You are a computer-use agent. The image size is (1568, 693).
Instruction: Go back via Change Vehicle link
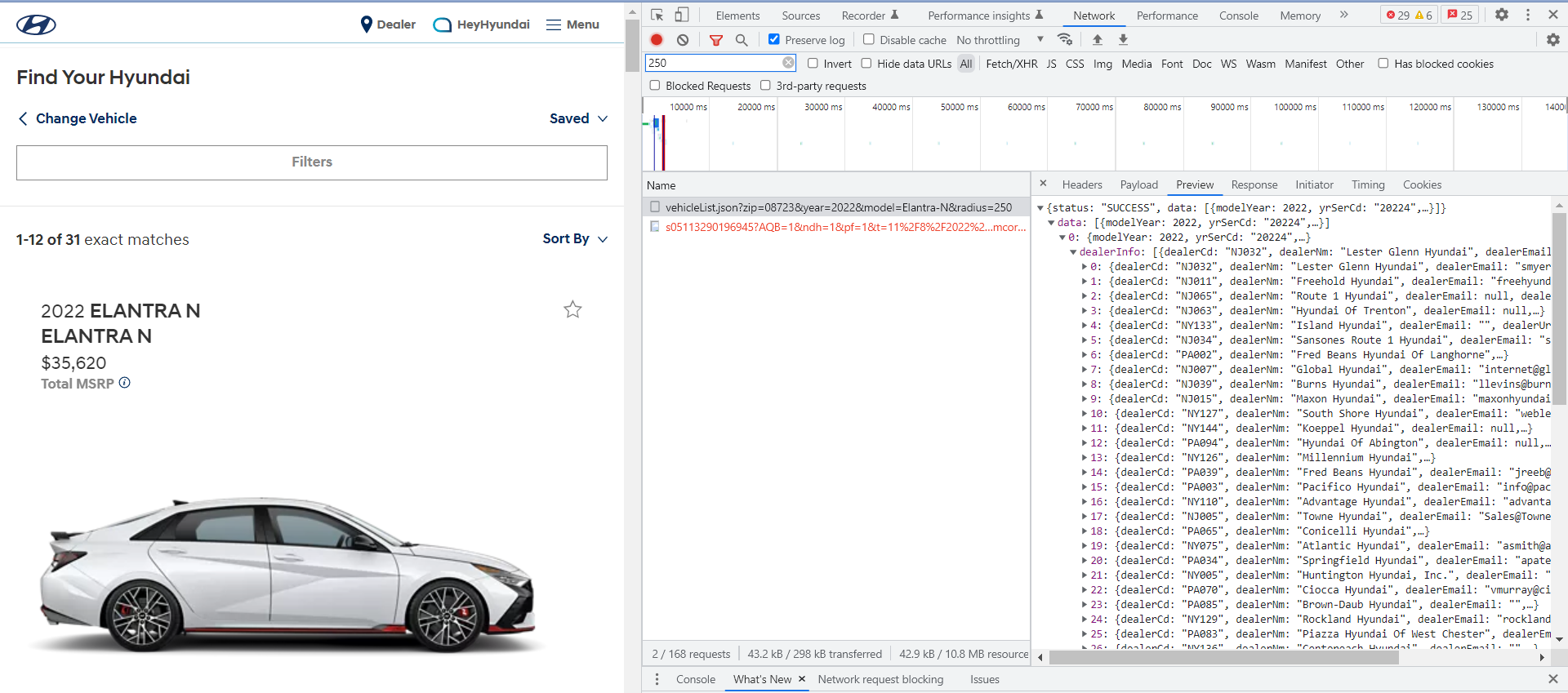pos(78,118)
